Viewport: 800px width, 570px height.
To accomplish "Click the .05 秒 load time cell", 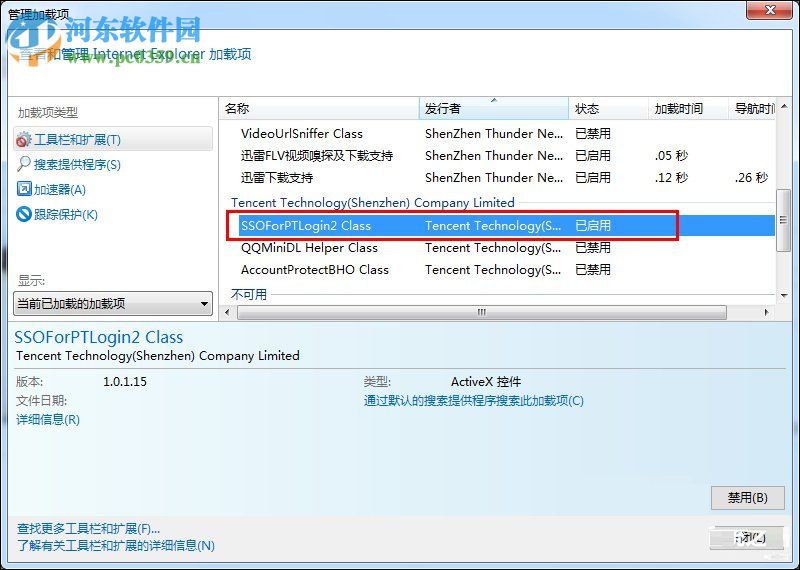I will [x=671, y=156].
